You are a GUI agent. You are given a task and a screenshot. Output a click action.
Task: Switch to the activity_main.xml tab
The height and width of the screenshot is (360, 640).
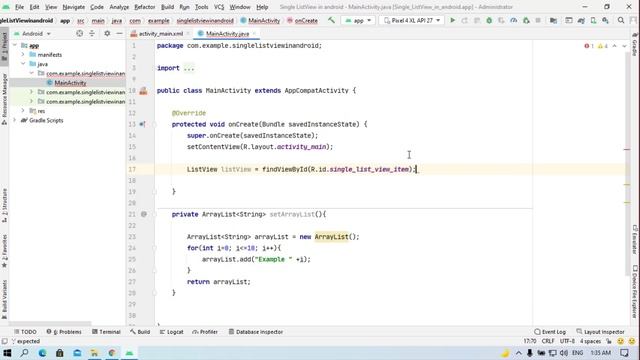[x=160, y=33]
